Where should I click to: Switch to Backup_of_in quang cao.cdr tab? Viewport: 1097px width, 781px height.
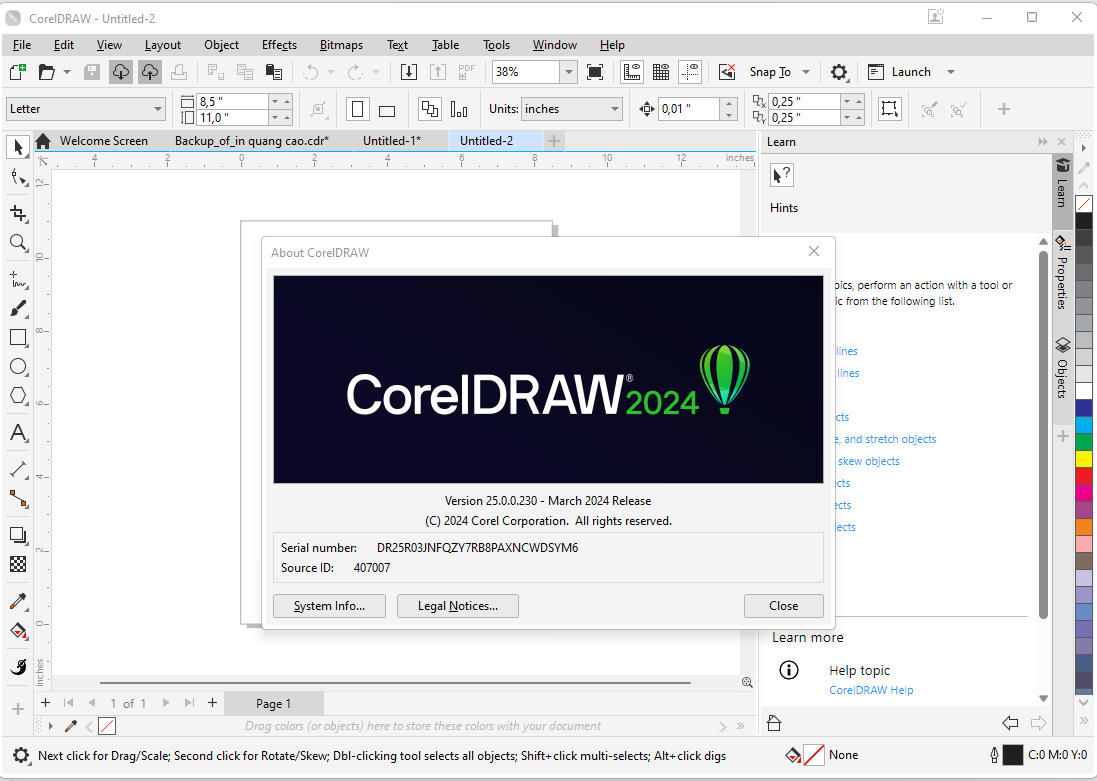(252, 141)
